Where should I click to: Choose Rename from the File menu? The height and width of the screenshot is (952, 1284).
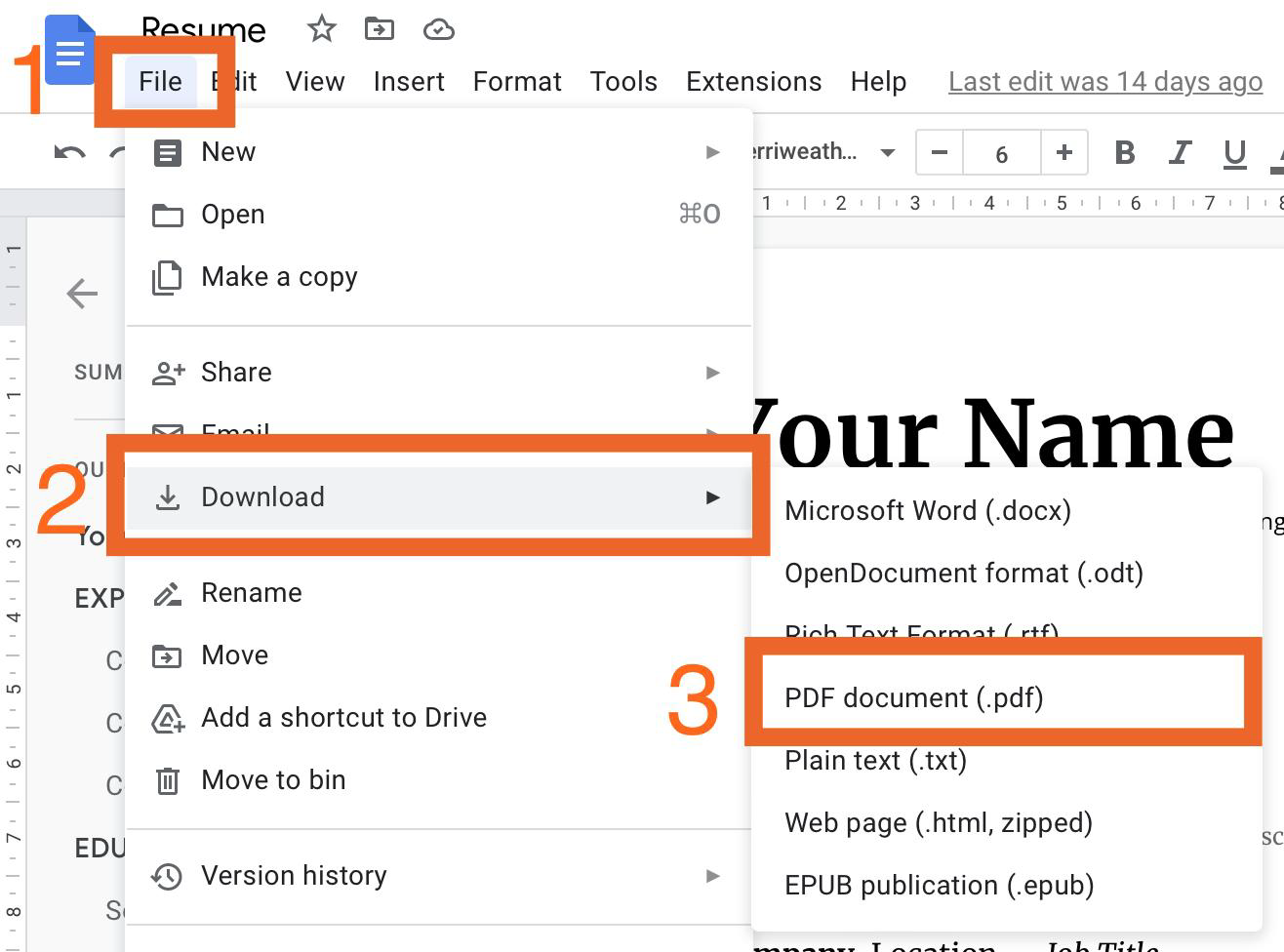point(439,593)
